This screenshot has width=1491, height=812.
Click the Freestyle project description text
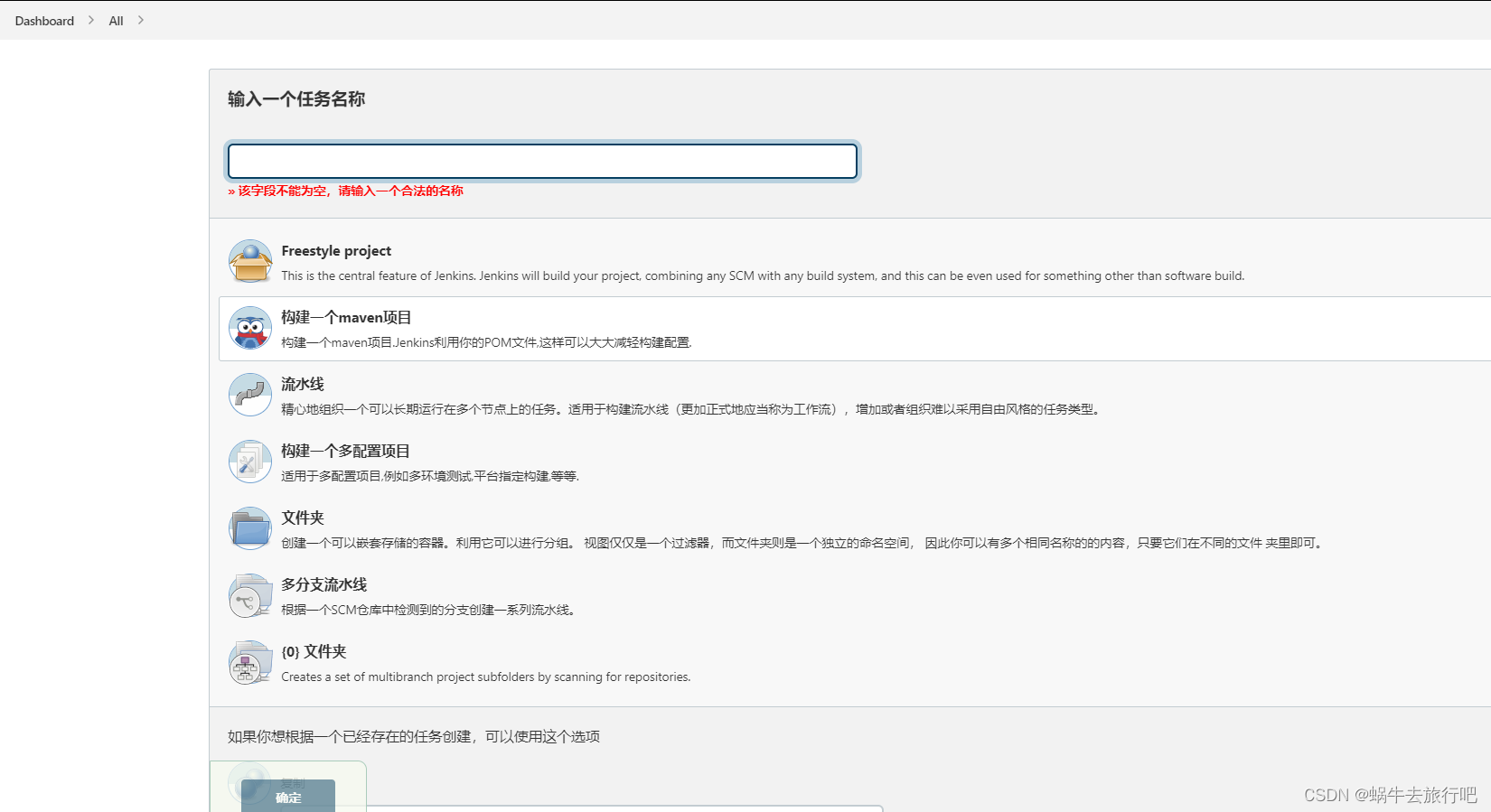coord(763,276)
